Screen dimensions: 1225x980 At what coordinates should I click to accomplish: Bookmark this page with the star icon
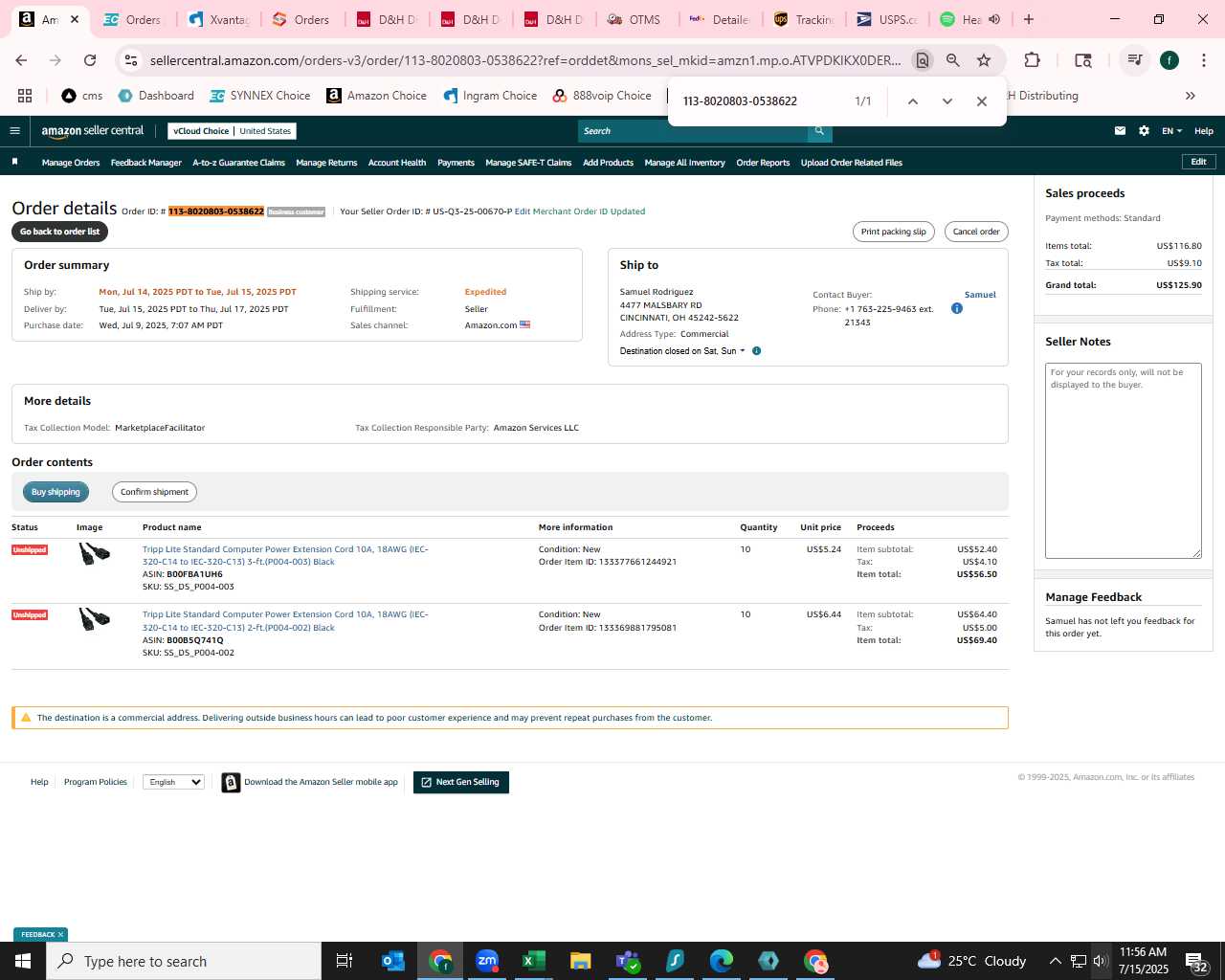(x=984, y=60)
